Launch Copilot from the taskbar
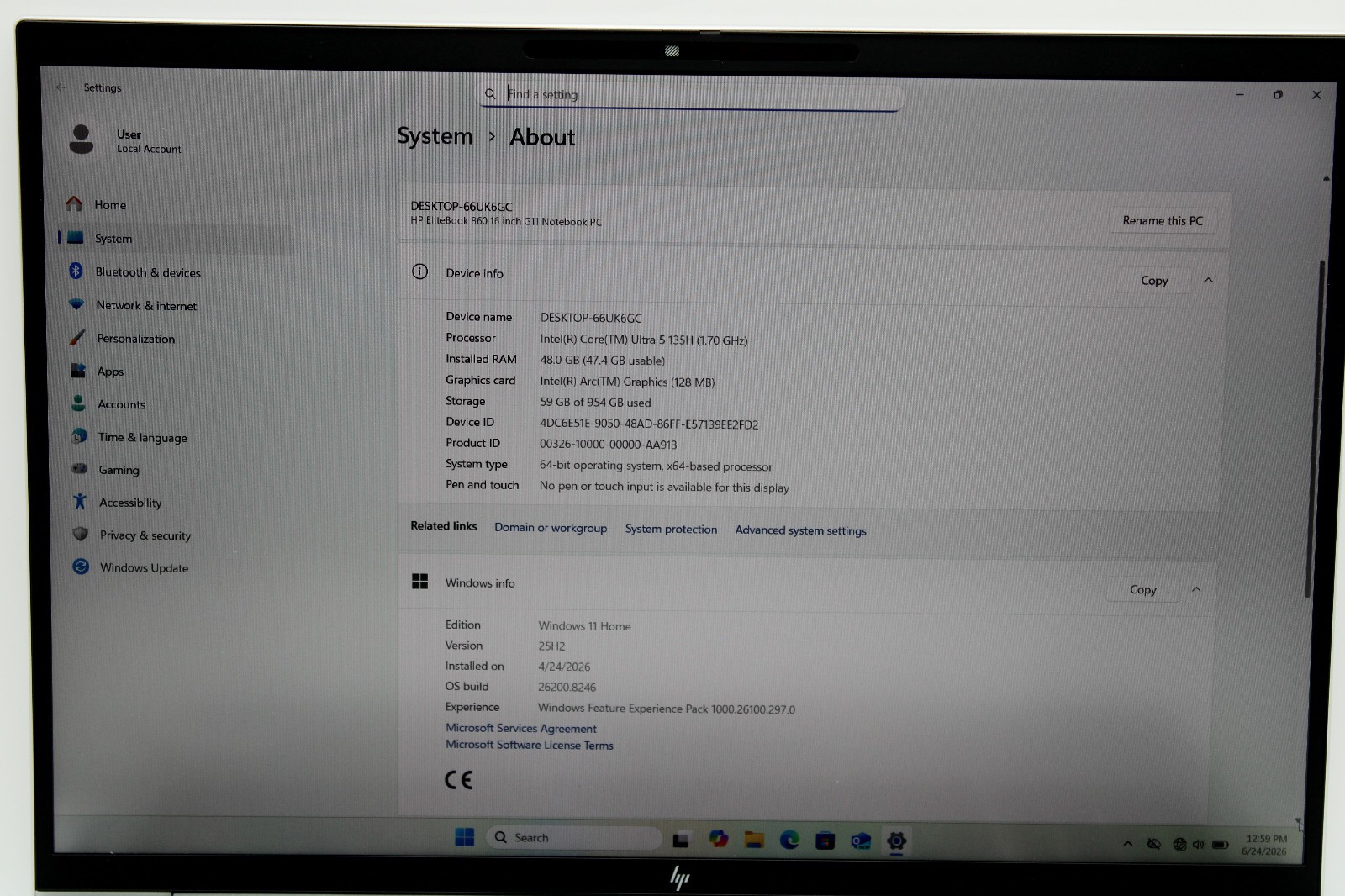This screenshot has width=1345, height=896. point(718,839)
